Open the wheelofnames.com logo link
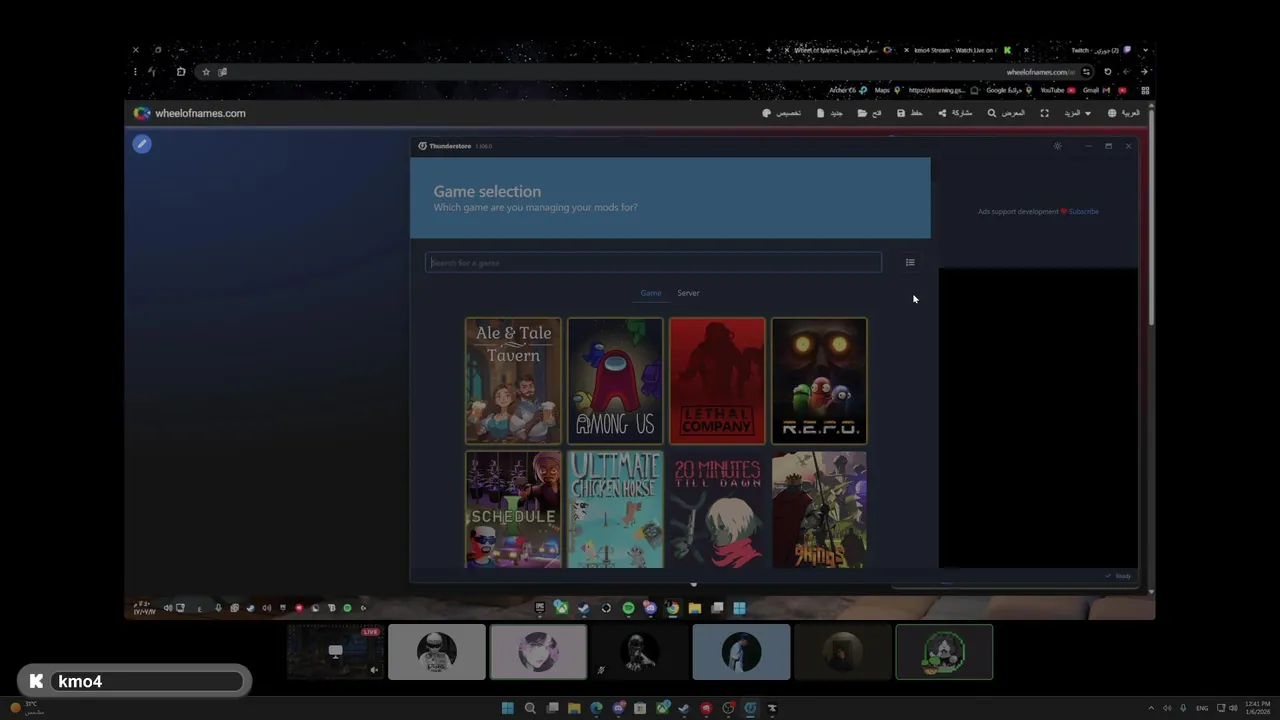Image resolution: width=1280 pixels, height=720 pixels. pyautogui.click(x=190, y=113)
